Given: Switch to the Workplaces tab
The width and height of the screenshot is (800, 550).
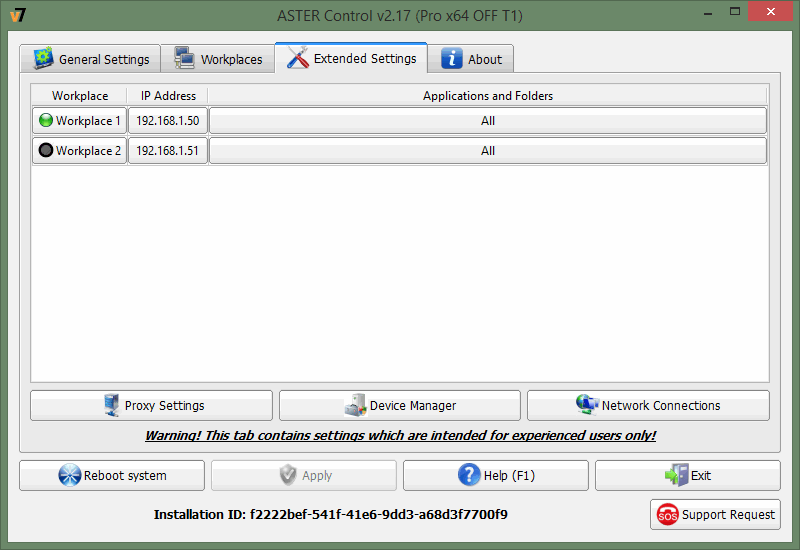Looking at the screenshot, I should point(218,59).
